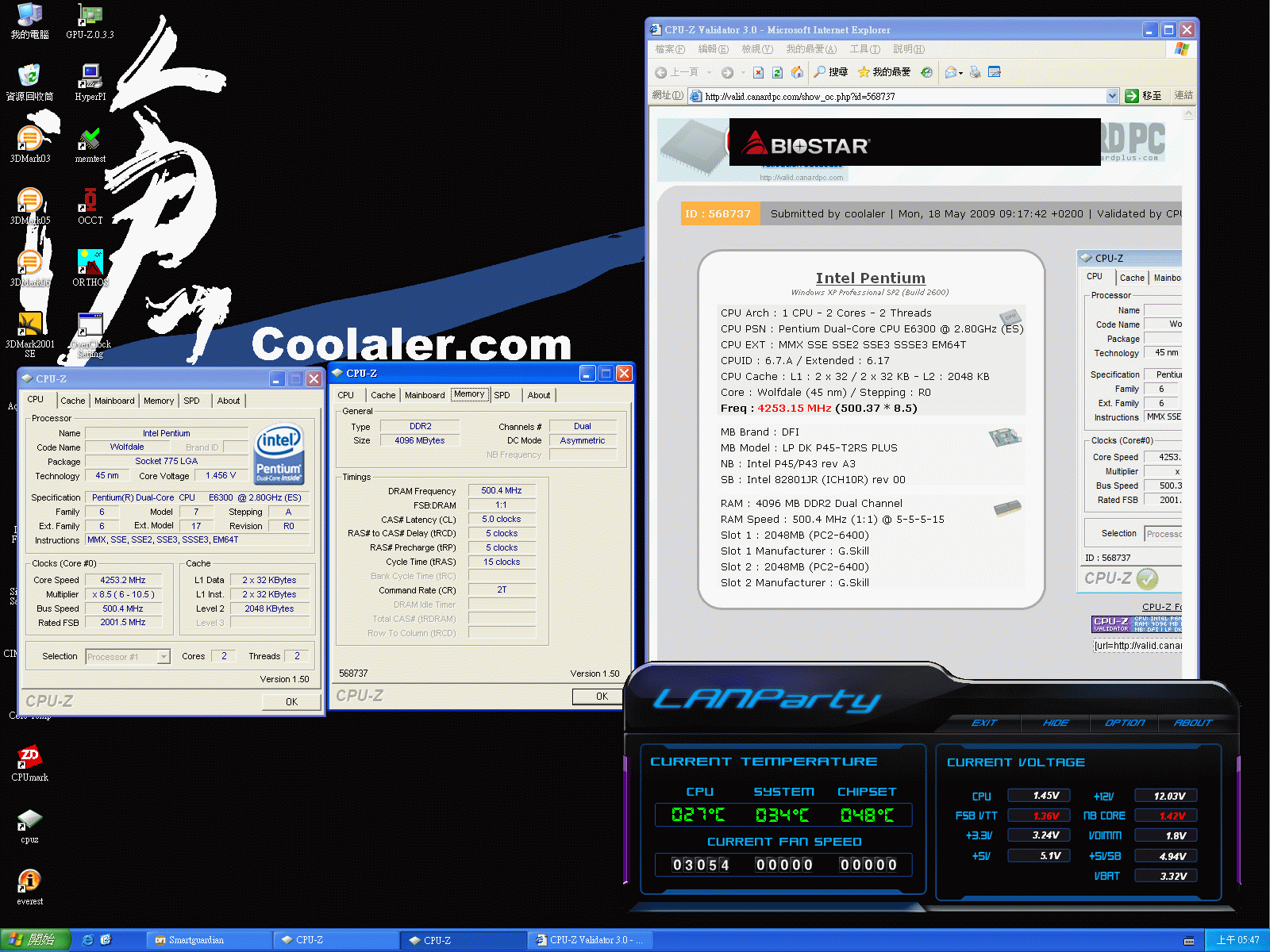Open Search in the Internet Explorer toolbar
This screenshot has height=952, width=1270.
(831, 72)
